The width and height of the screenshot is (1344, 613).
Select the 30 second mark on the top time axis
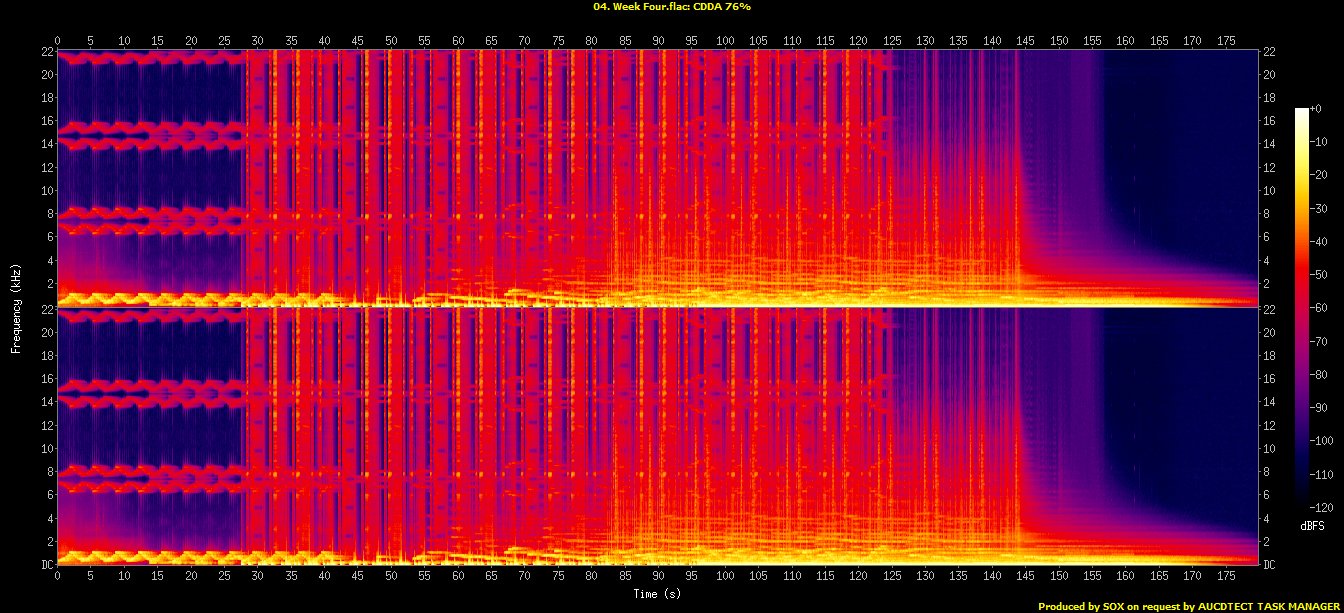(257, 41)
